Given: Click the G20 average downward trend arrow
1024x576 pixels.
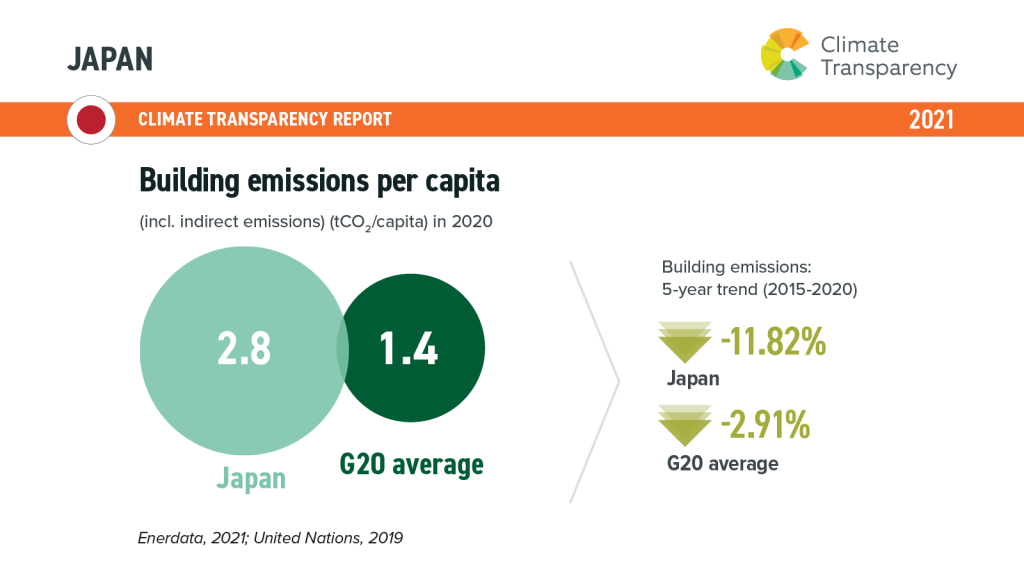Looking at the screenshot, I should pos(685,425).
